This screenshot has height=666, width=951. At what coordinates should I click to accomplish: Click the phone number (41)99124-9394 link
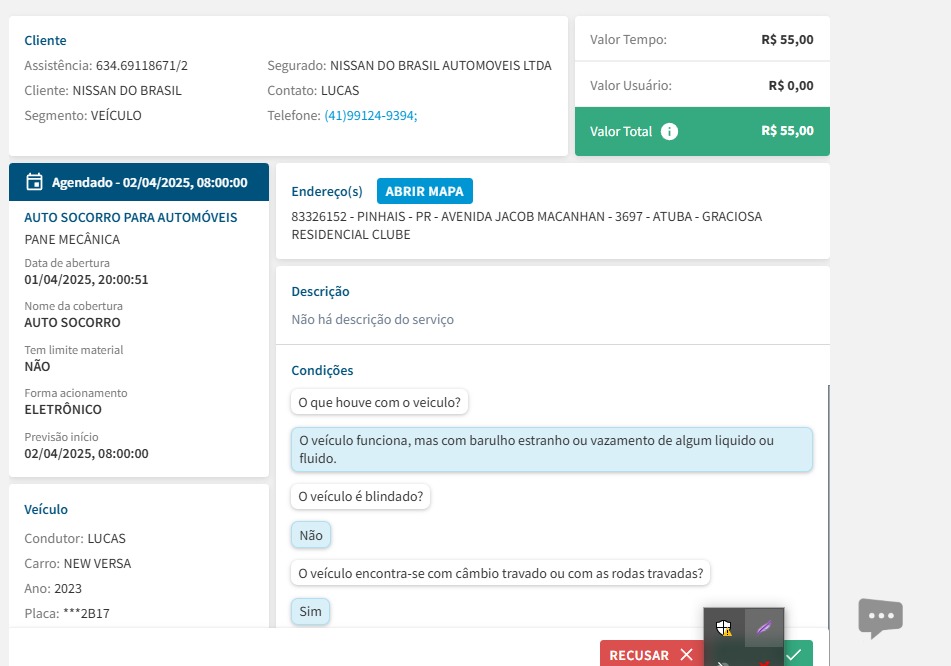point(370,115)
